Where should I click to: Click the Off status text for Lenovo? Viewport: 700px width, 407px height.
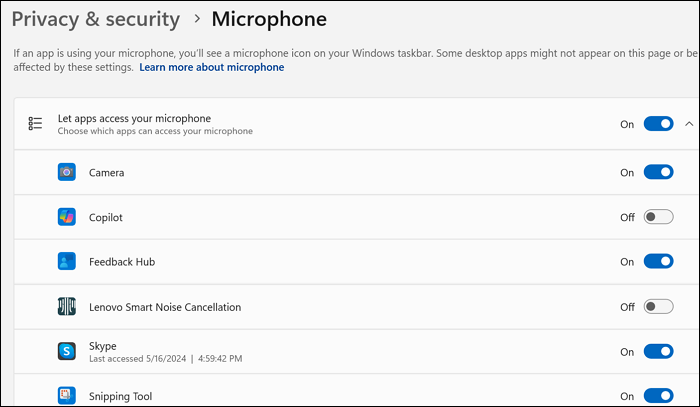point(627,307)
